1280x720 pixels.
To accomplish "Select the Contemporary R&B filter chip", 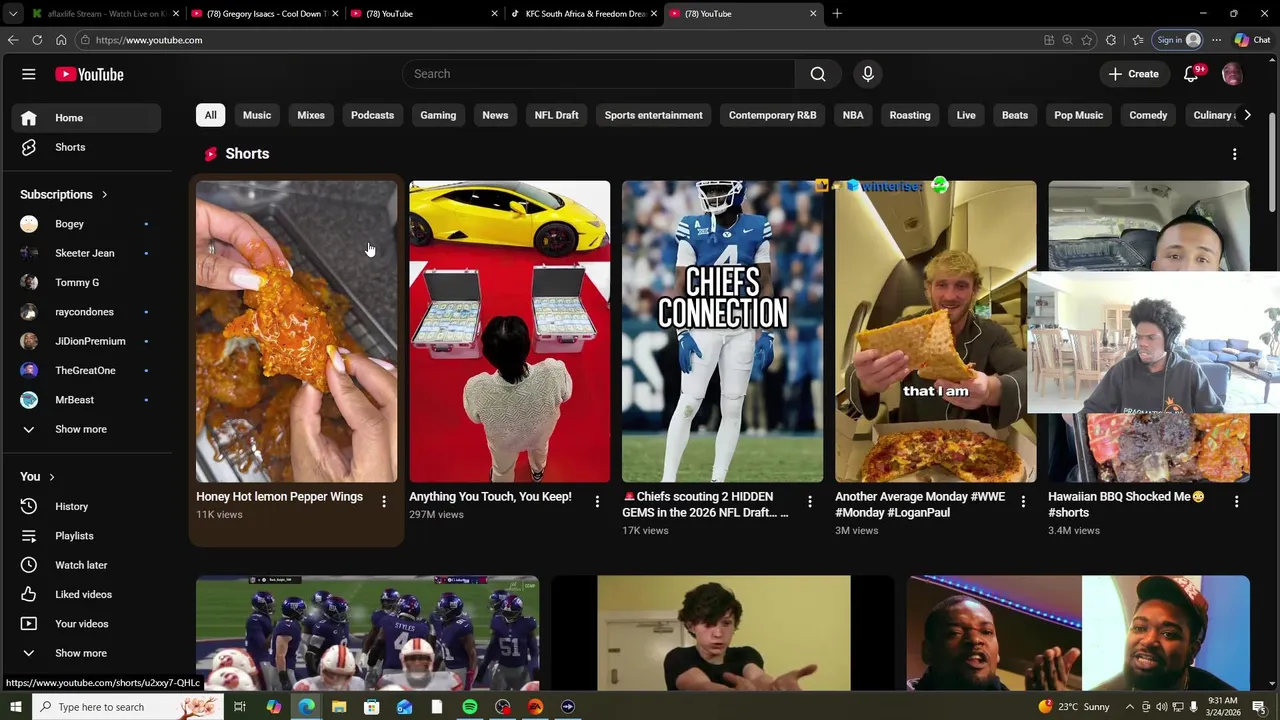I will 772,115.
